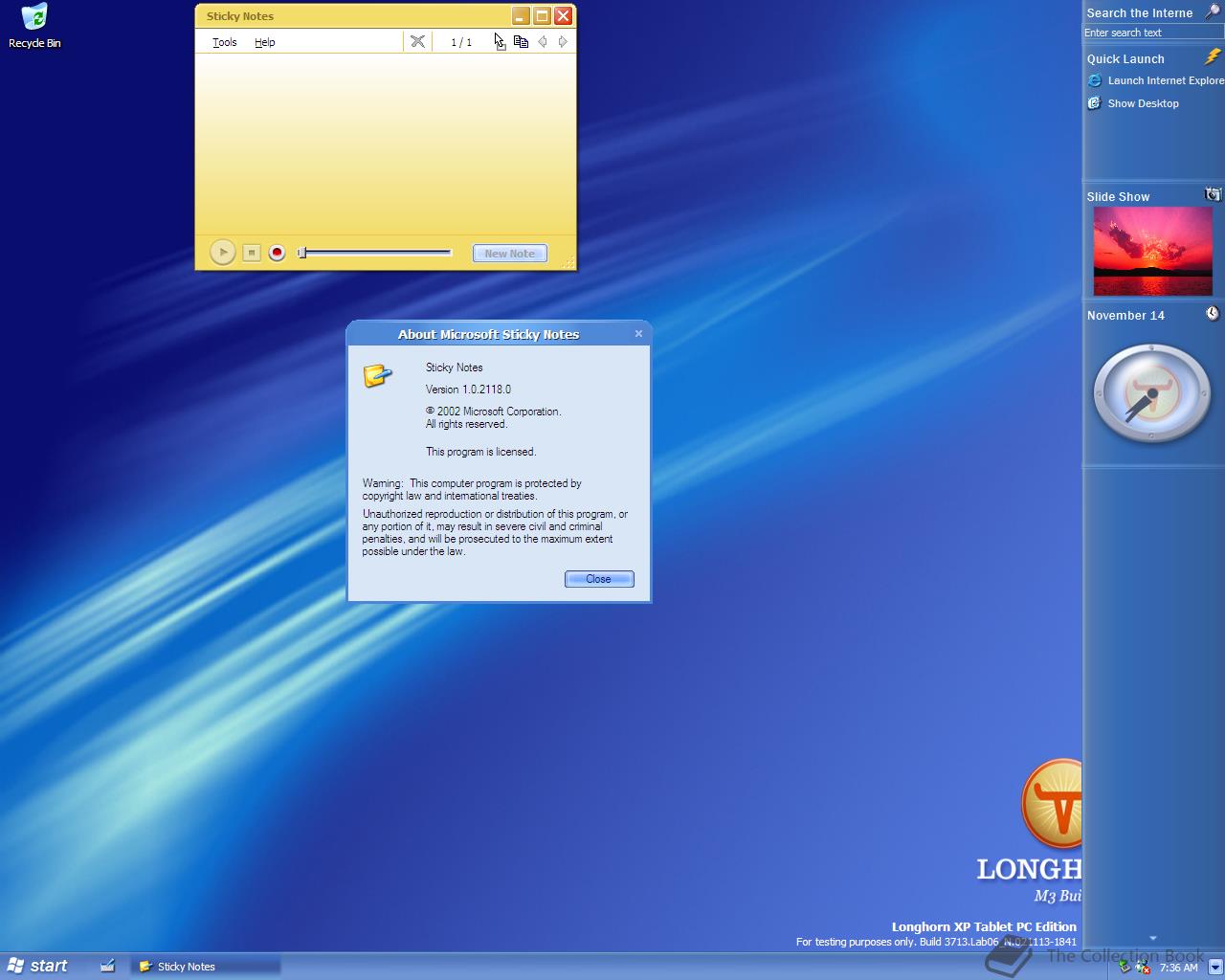Click the Quick Launch heading in the sidebar
The image size is (1225, 980).
[x=1125, y=58]
